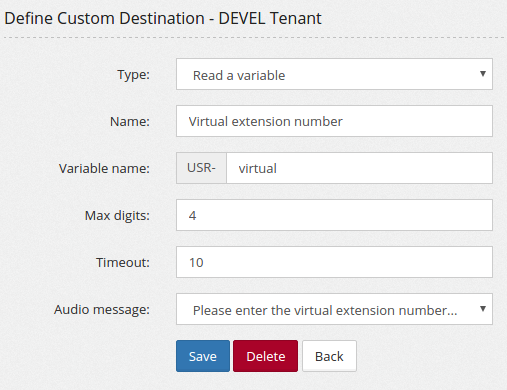
Task: Save the custom destination
Action: point(203,356)
